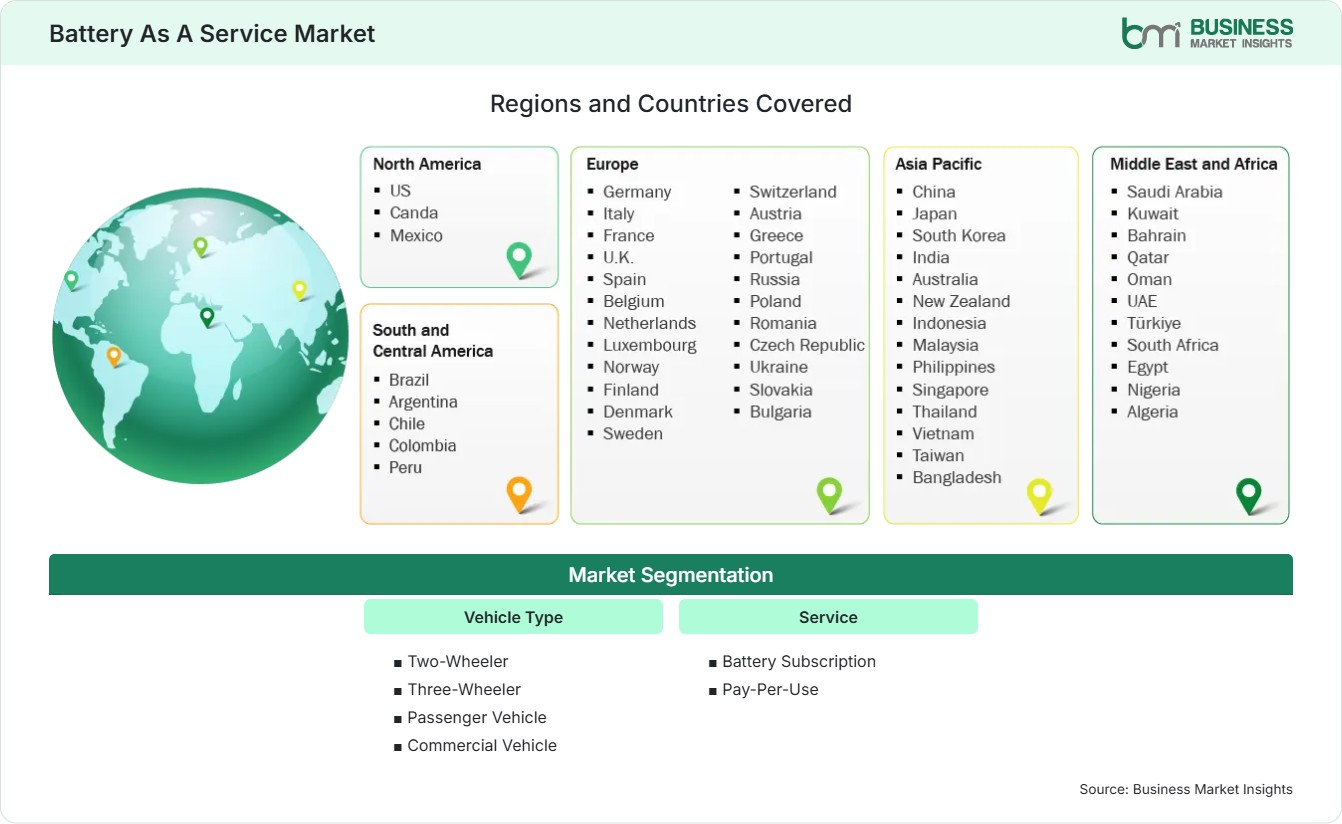Click Taiwan in Asia Pacific list

[938, 455]
